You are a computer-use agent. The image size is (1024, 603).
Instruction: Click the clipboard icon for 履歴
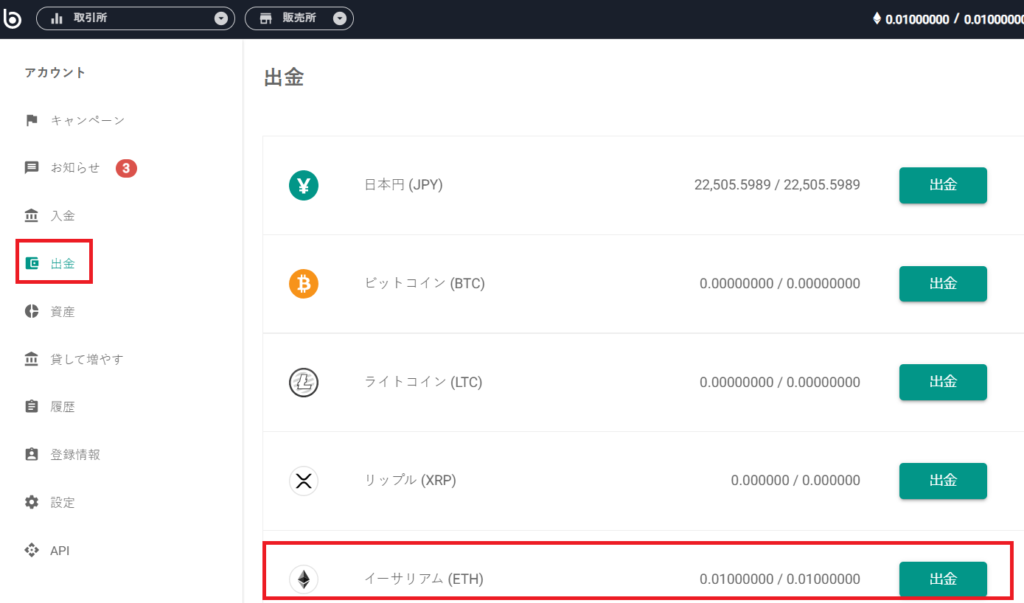coord(31,406)
